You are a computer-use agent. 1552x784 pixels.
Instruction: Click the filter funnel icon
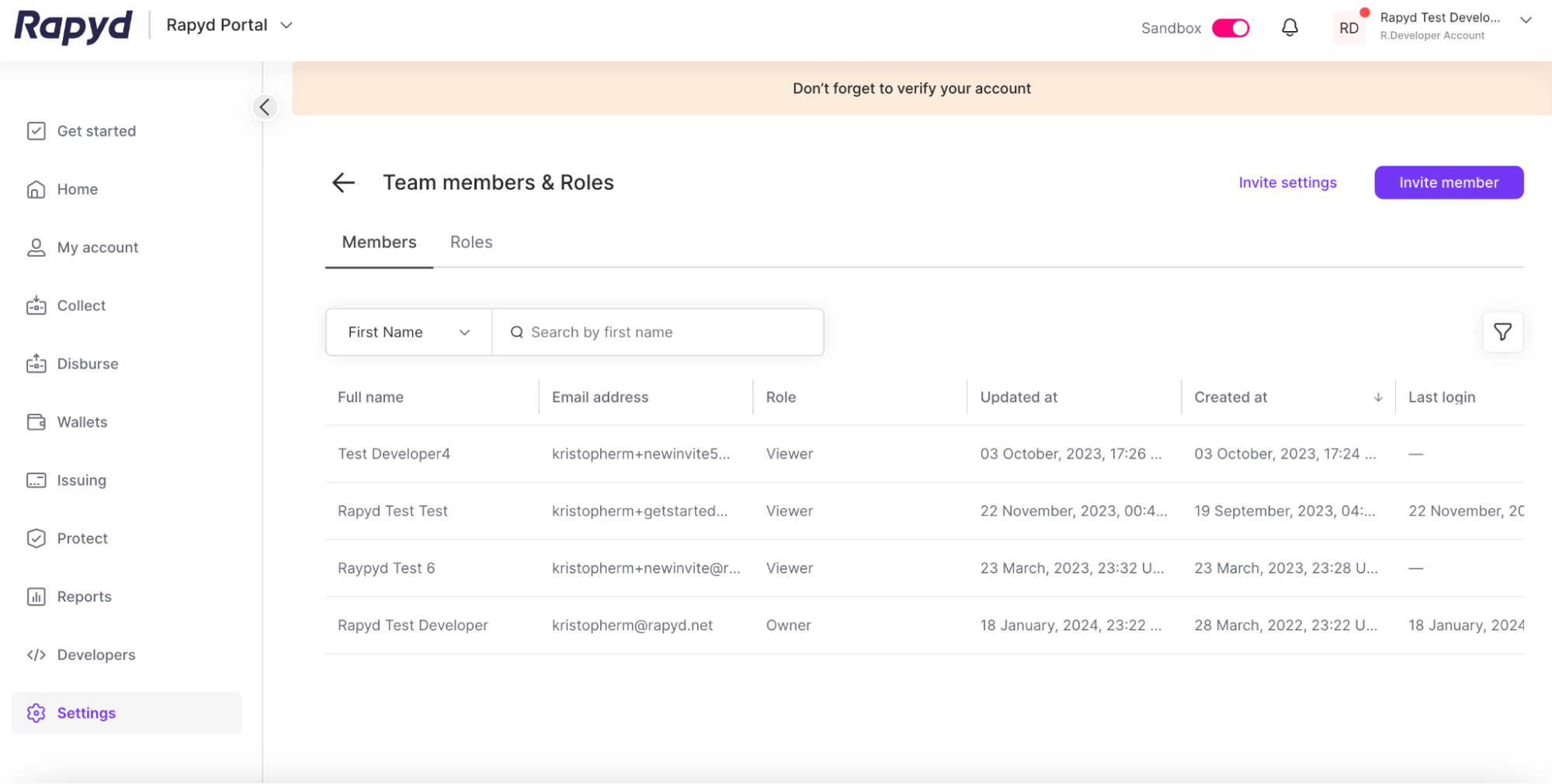pos(1502,332)
